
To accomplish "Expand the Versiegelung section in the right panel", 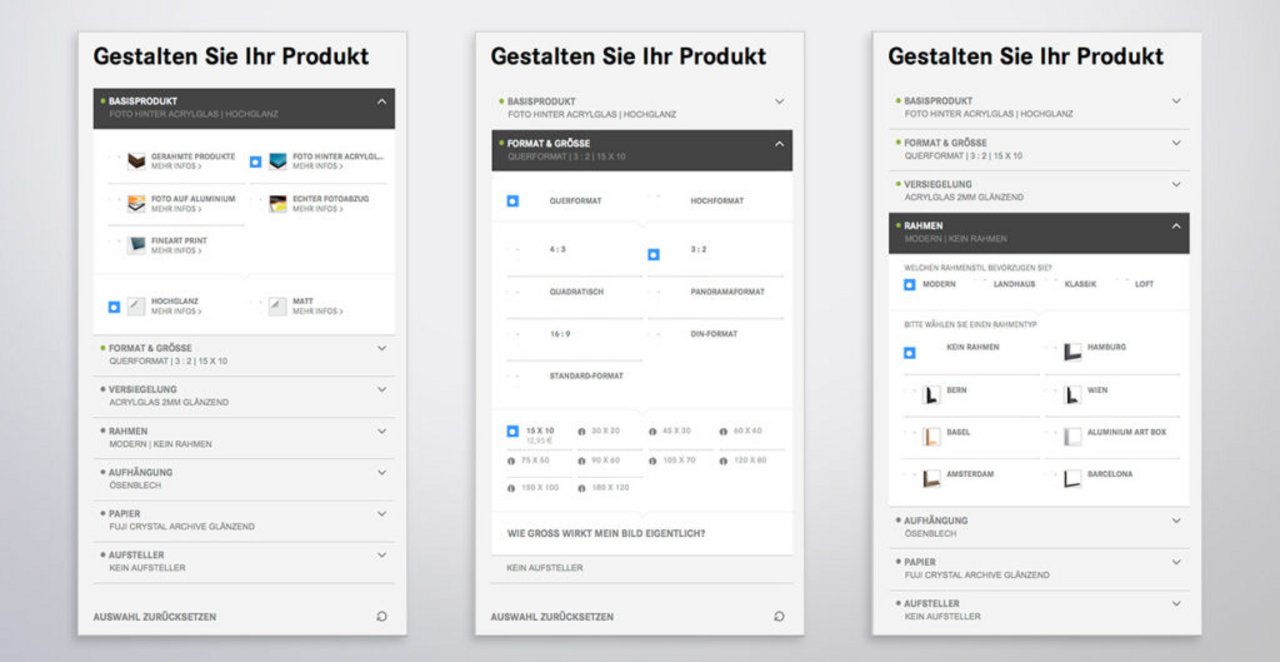I will (x=1176, y=184).
